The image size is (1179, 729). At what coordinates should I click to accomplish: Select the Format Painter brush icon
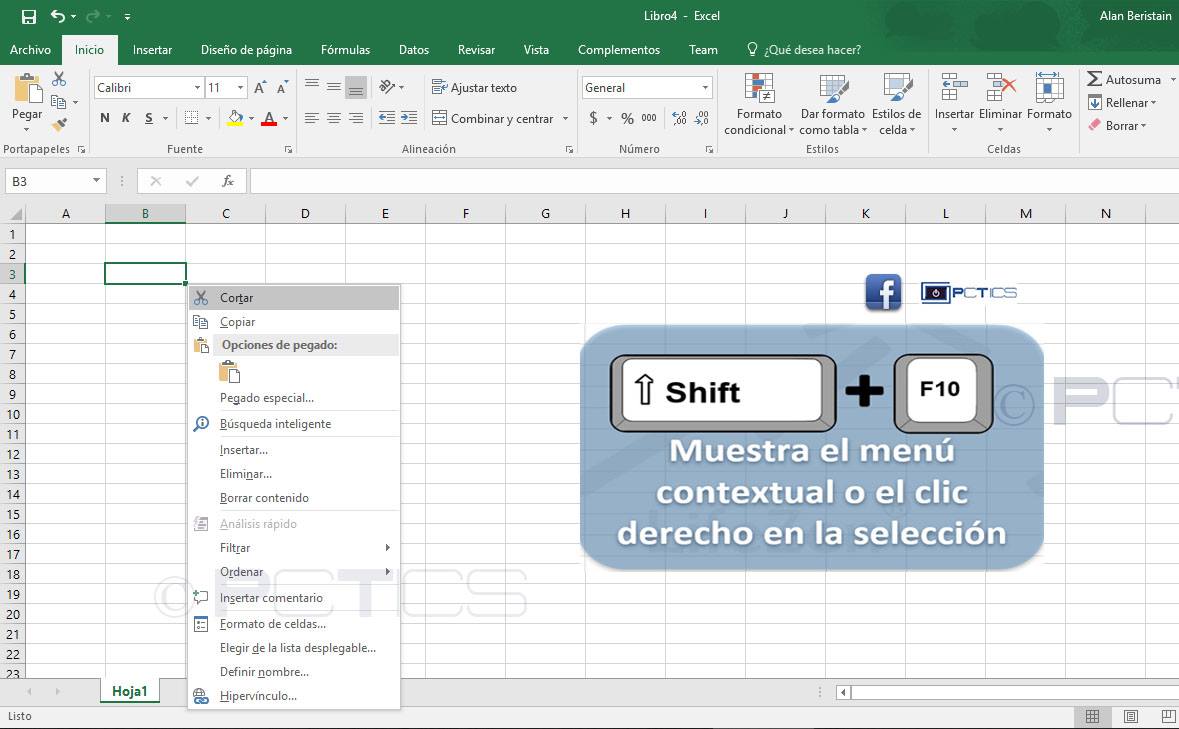[59, 124]
